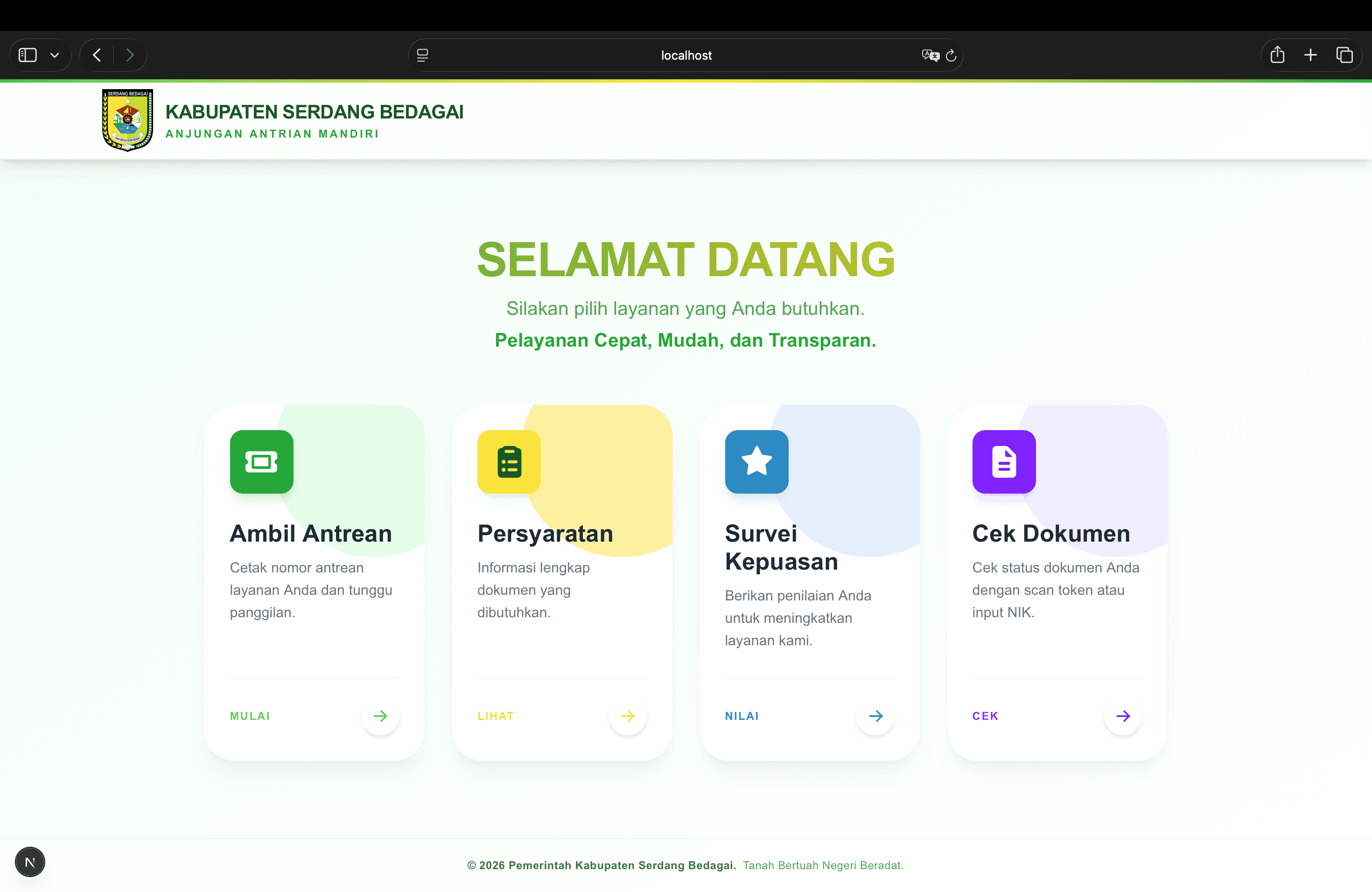Click the yellow Persyaratan clipboard icon
The image size is (1372, 892).
pos(509,462)
